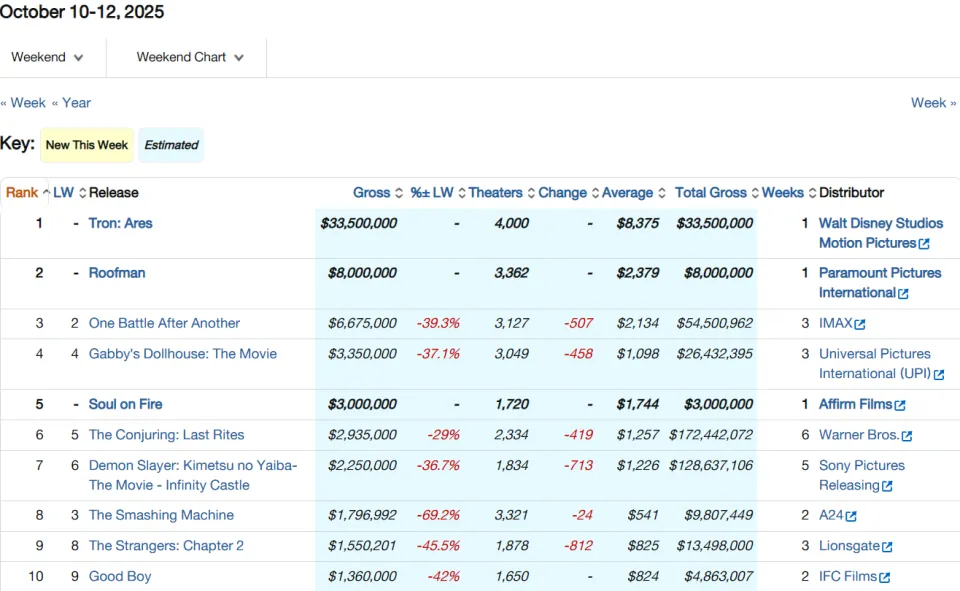Open the external link icon beside IFC Films
The height and width of the screenshot is (591, 960).
pyautogui.click(x=884, y=577)
